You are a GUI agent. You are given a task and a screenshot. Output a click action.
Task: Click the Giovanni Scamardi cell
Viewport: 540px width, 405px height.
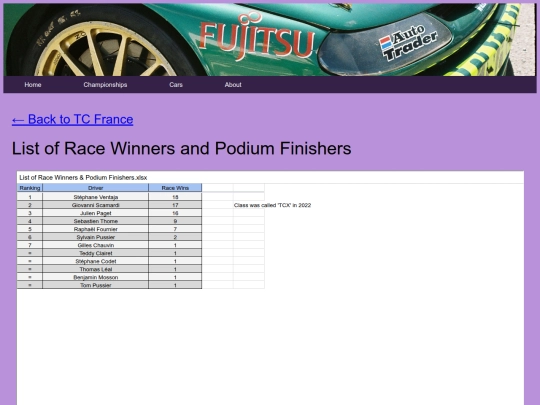[96, 205]
